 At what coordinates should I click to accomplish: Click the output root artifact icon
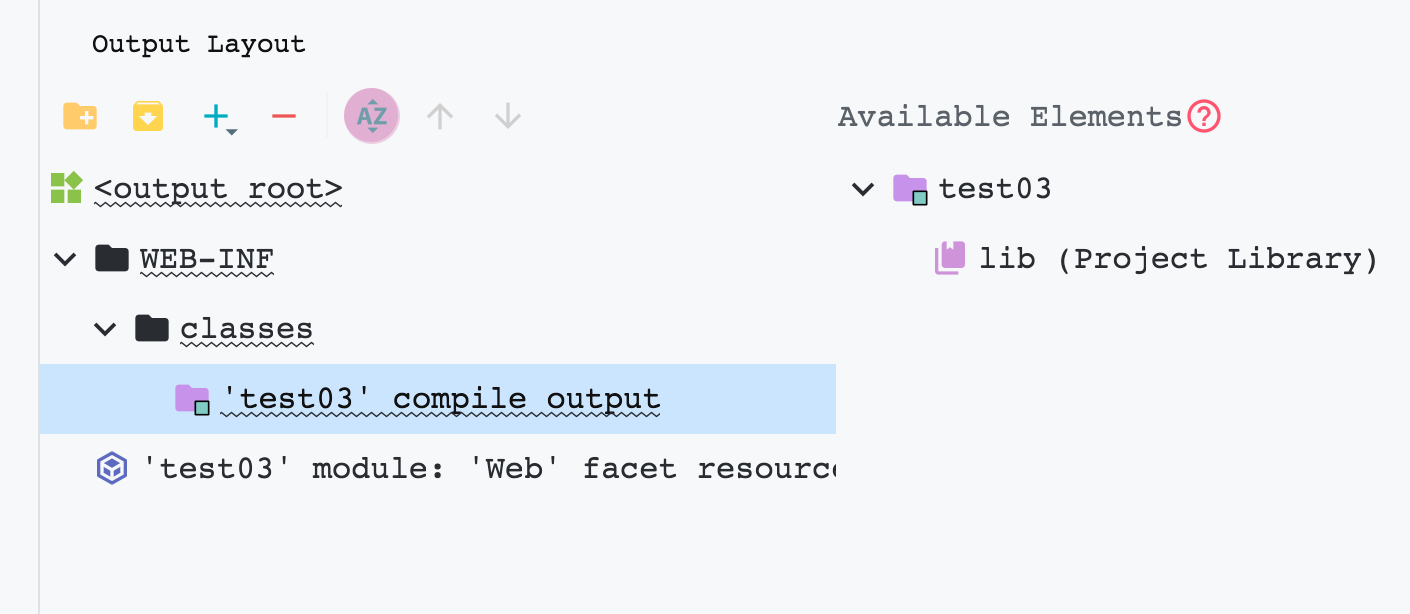pos(66,187)
